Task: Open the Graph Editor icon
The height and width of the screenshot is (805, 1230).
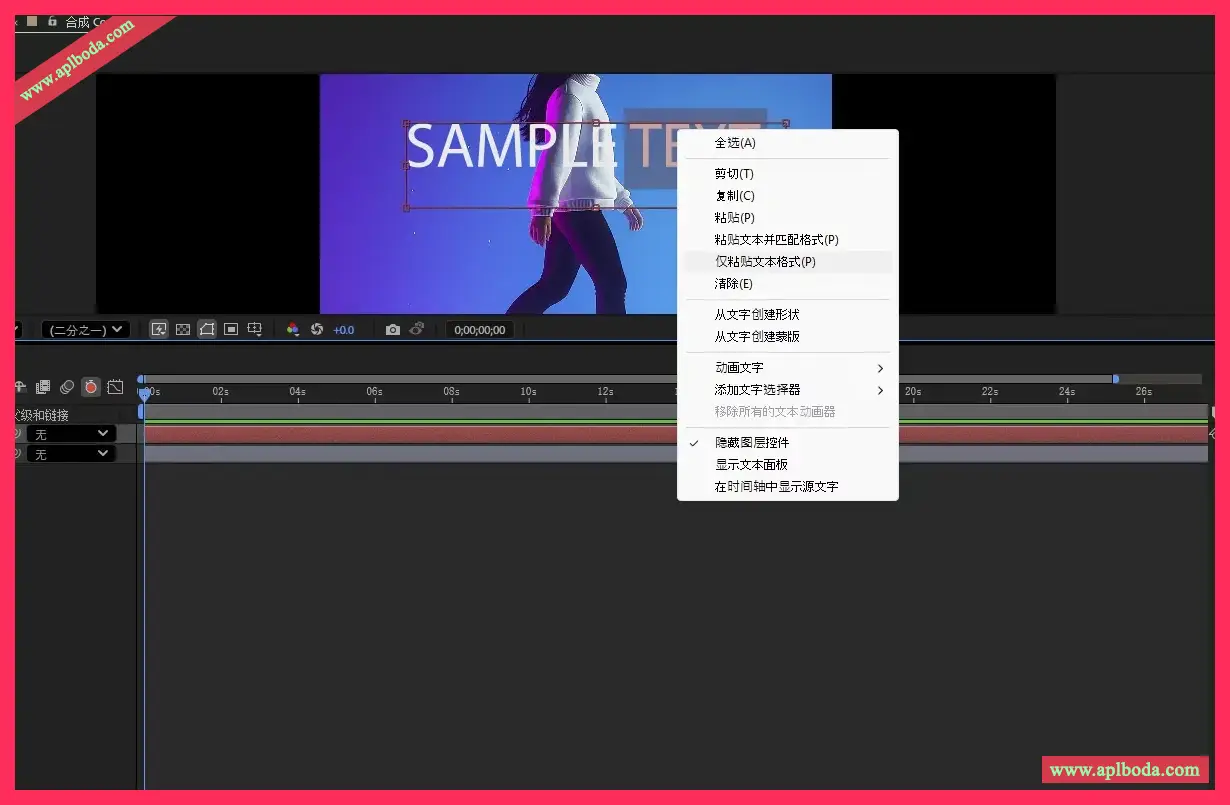Action: (x=115, y=387)
